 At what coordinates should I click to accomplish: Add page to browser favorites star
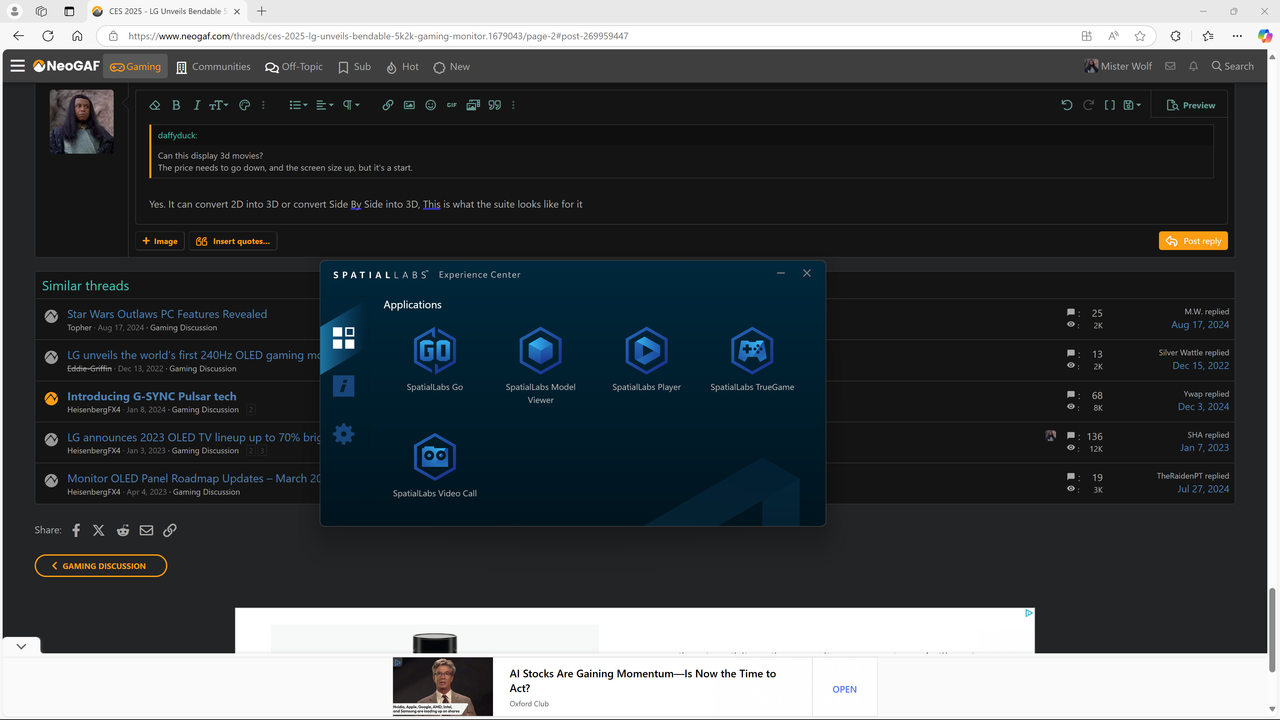1140,36
